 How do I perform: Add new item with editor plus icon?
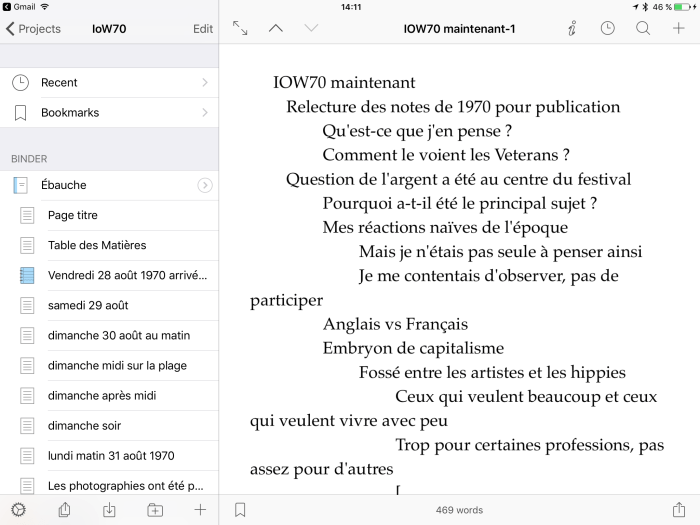click(679, 29)
